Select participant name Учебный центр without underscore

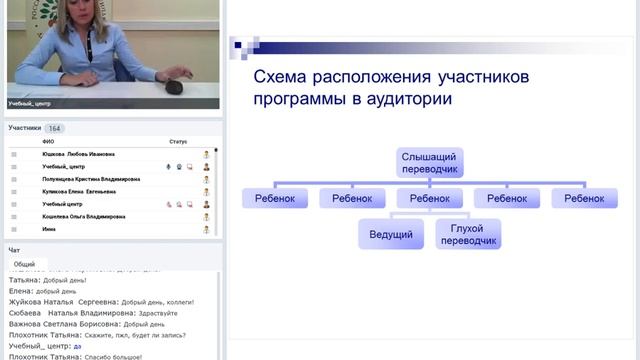62,204
